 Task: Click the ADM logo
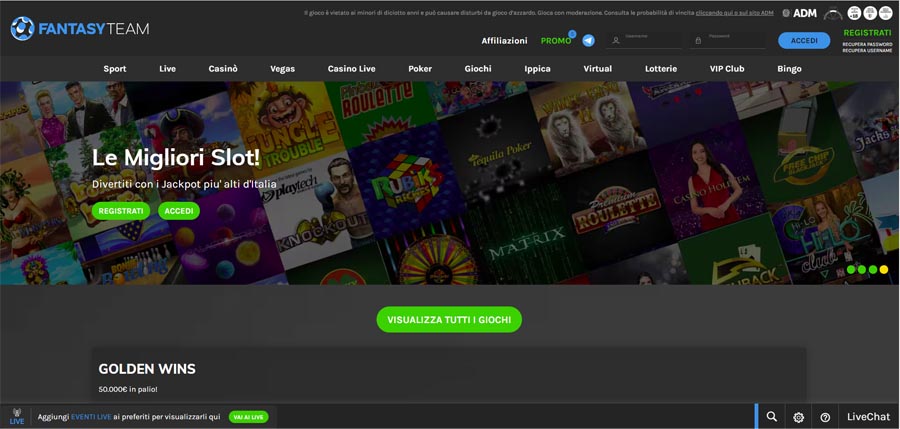[800, 13]
